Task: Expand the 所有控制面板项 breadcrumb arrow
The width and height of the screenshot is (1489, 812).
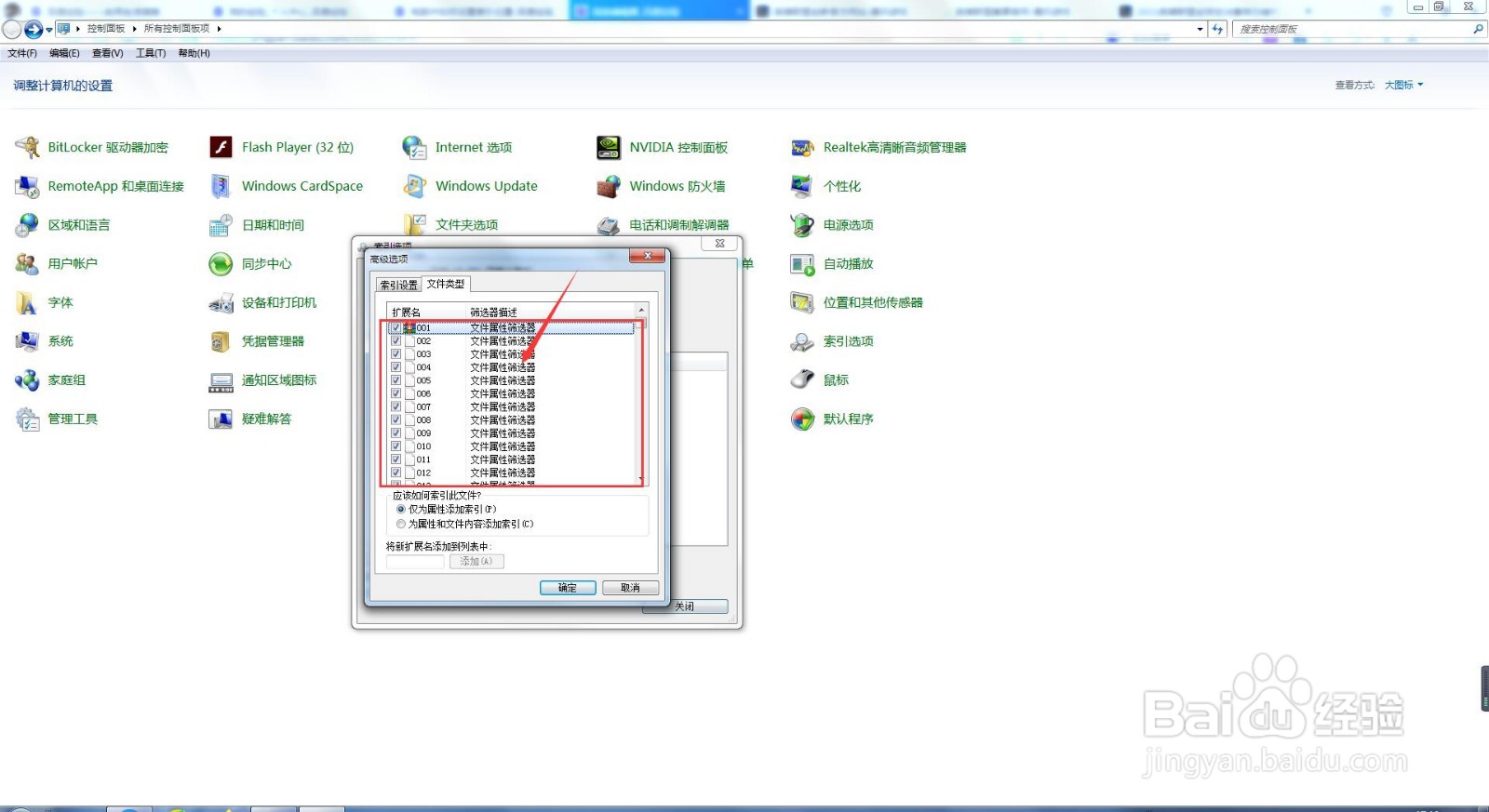Action: point(219,29)
